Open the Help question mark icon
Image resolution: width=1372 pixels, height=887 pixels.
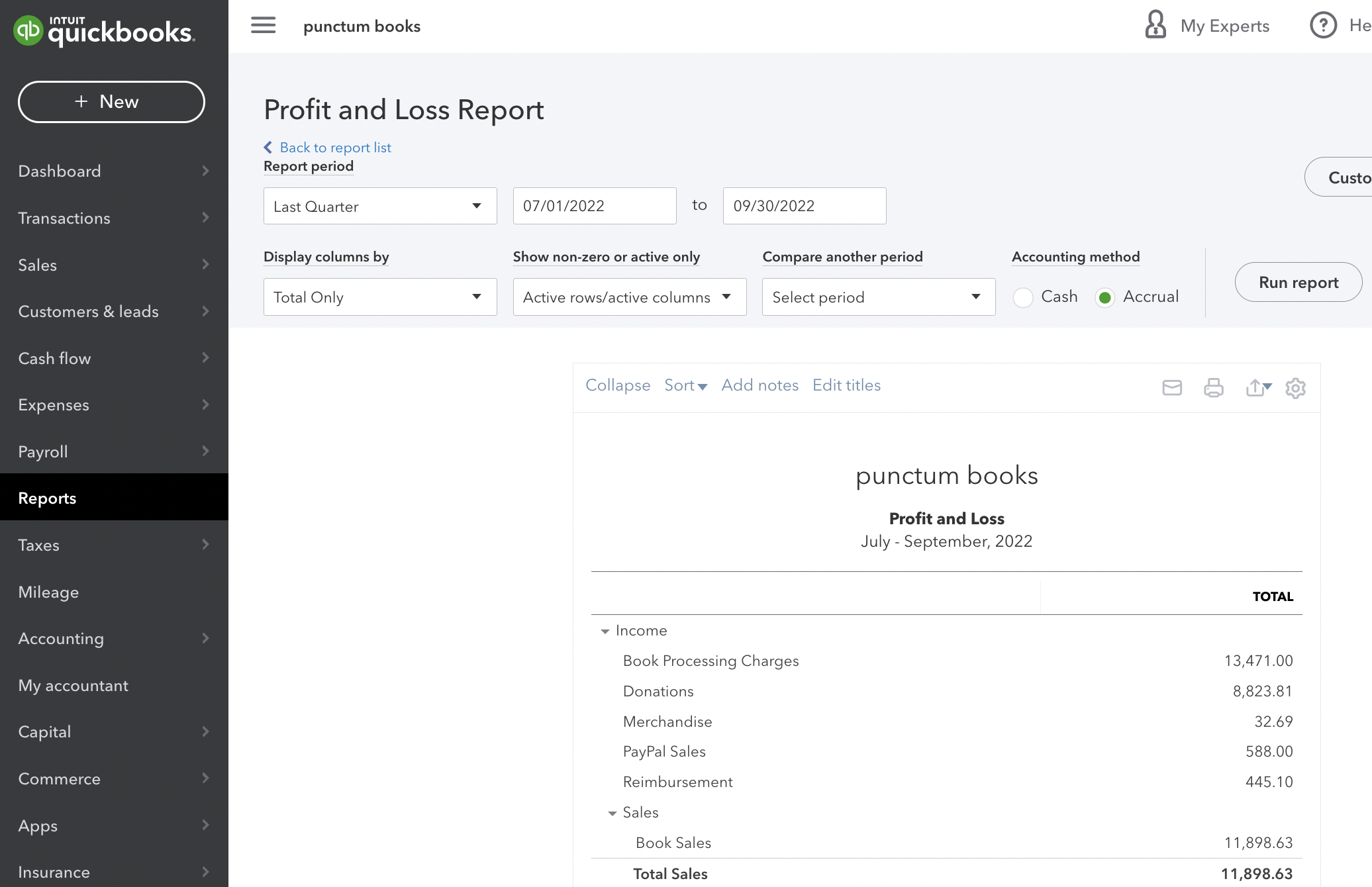[1323, 25]
